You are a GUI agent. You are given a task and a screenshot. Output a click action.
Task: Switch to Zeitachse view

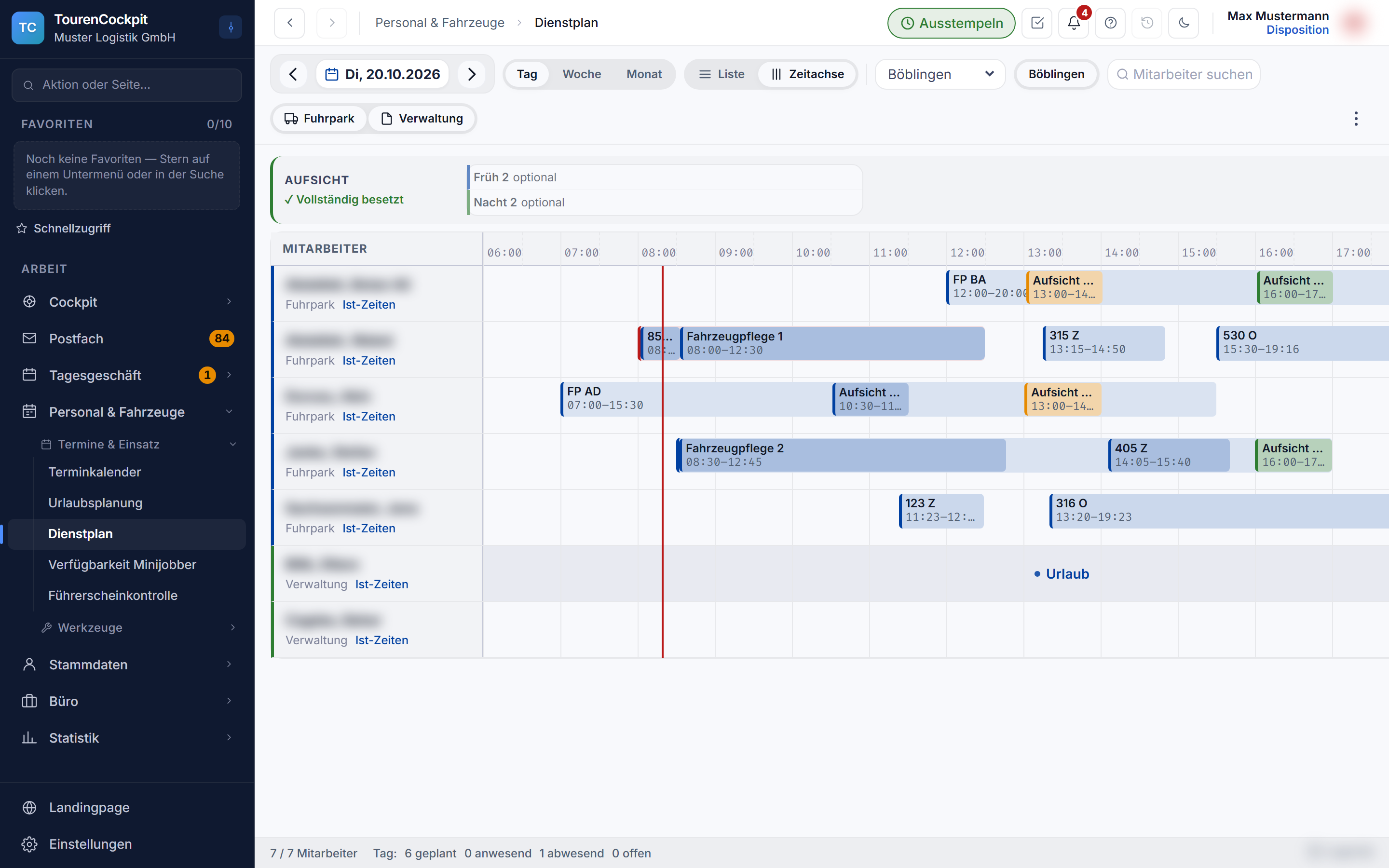[807, 74]
